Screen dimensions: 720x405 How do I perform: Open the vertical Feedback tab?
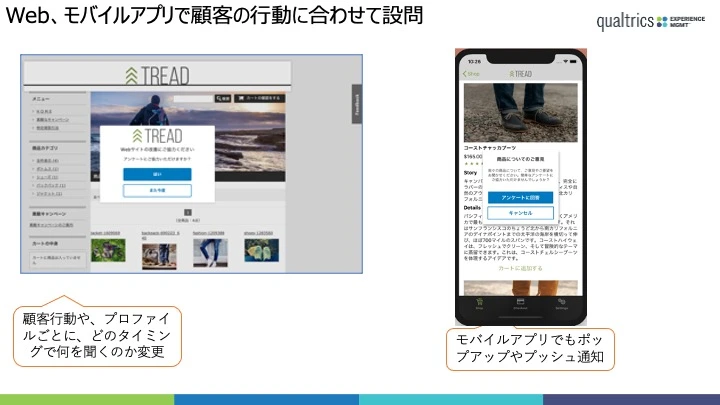(x=356, y=104)
